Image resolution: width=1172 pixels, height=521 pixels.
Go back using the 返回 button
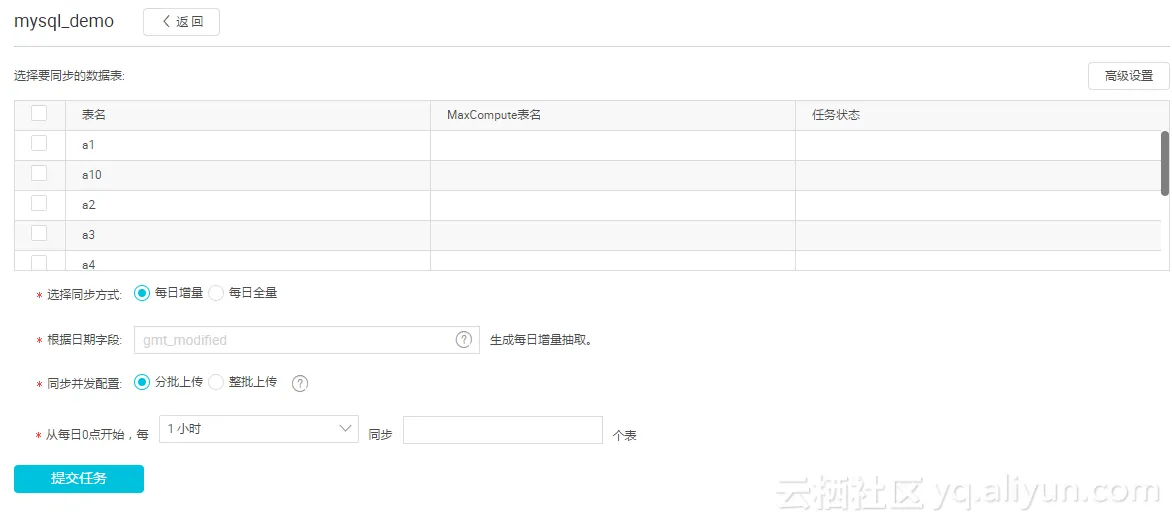tap(182, 22)
